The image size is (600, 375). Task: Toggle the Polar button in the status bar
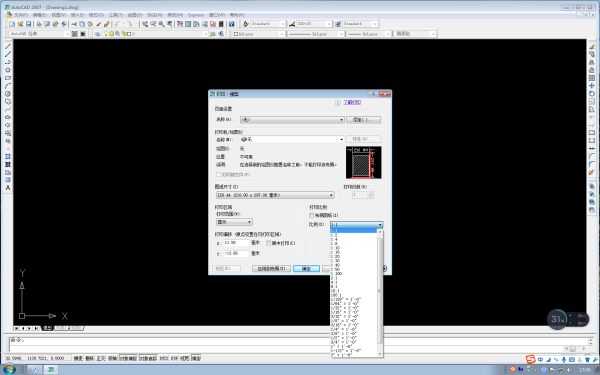coord(112,359)
